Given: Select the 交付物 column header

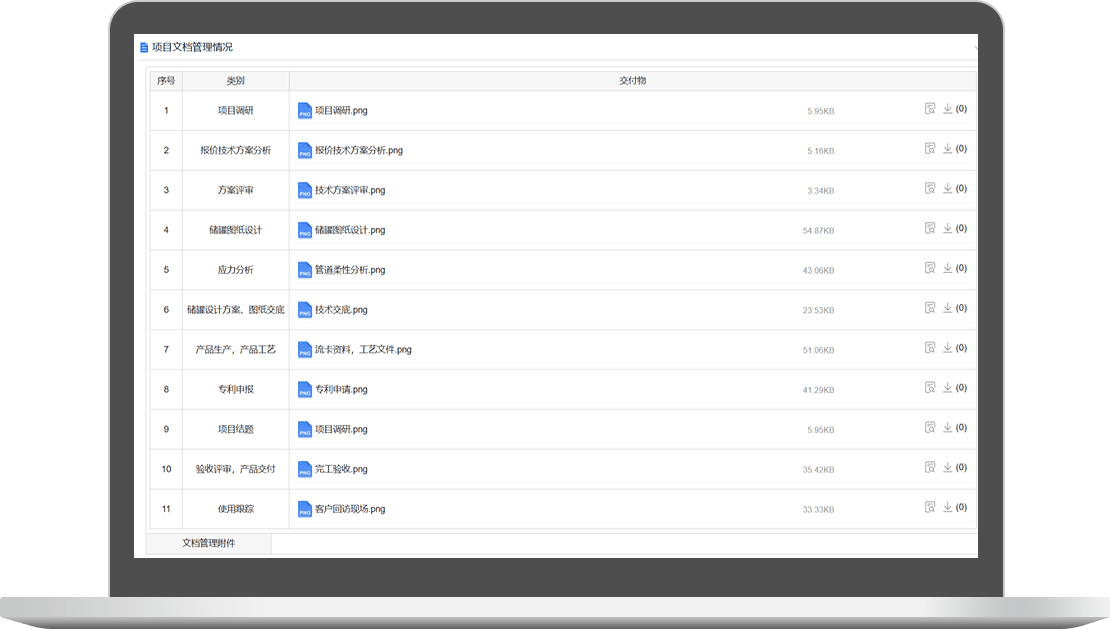Looking at the screenshot, I should (x=632, y=81).
